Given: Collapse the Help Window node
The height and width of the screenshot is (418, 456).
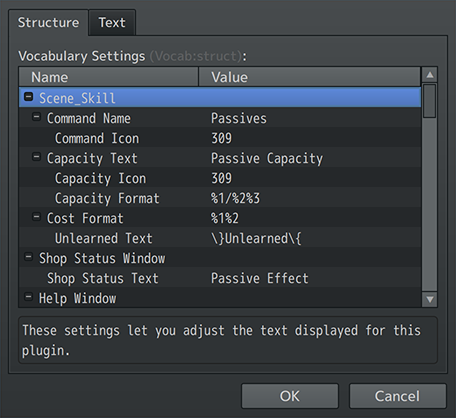Looking at the screenshot, I should [29, 297].
